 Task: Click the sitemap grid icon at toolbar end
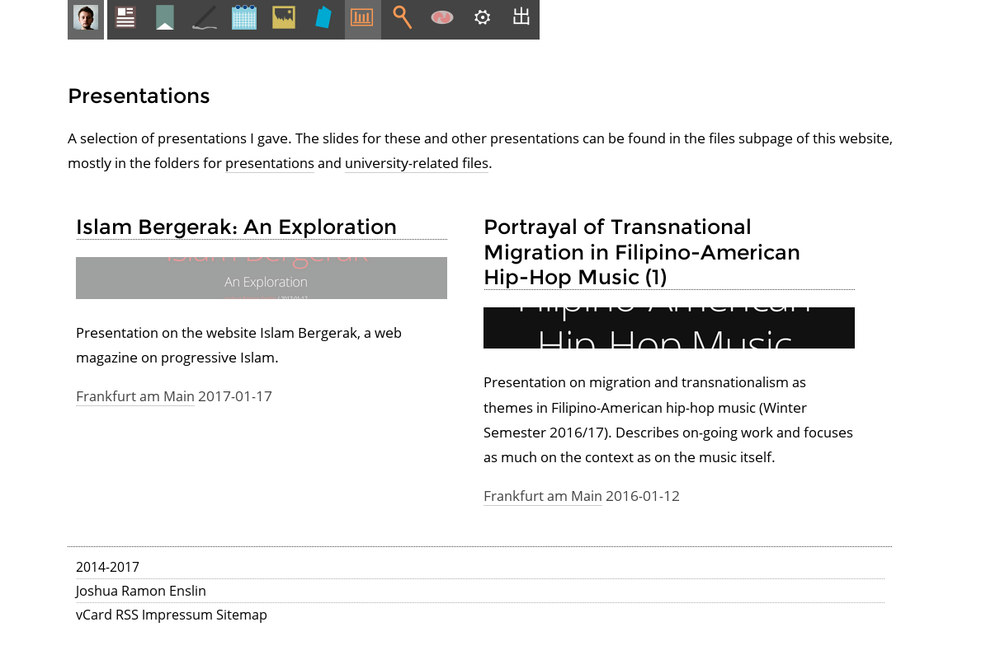521,18
